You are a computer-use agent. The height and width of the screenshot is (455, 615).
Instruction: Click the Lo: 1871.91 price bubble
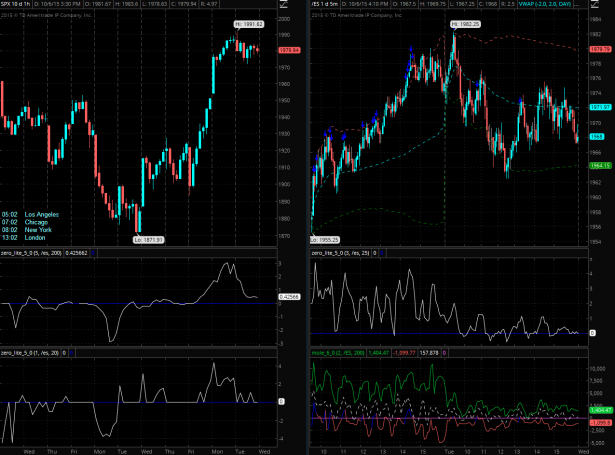tap(149, 239)
